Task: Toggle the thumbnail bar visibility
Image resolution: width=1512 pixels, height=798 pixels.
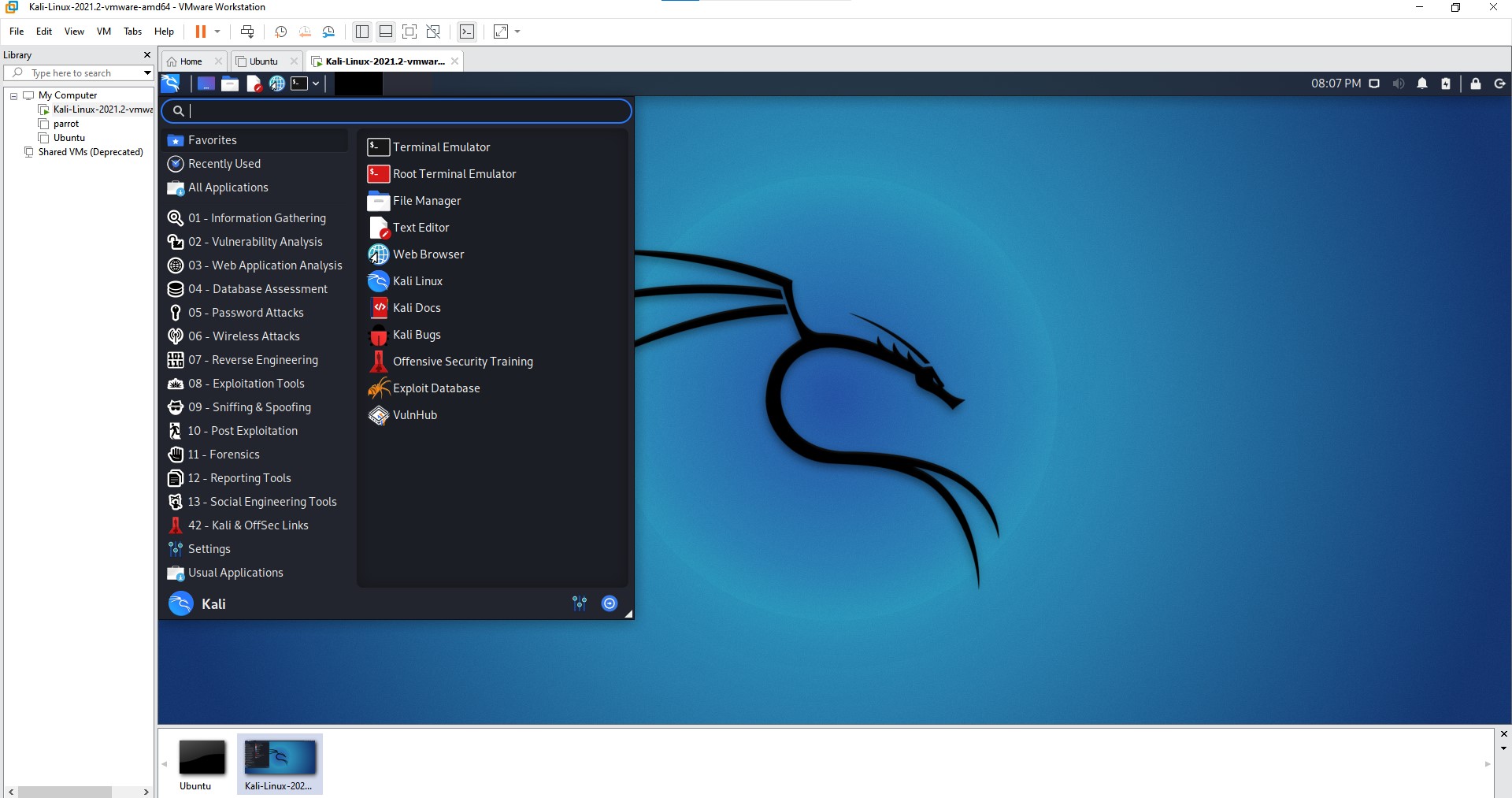Action: coord(386,32)
